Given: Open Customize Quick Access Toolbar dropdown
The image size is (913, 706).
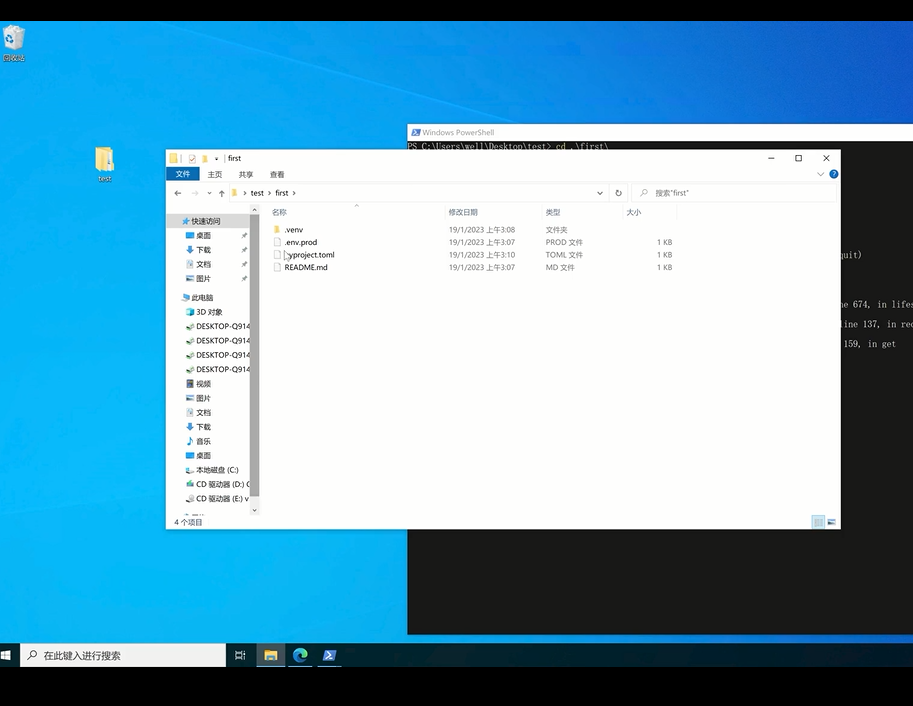Looking at the screenshot, I should tap(217, 158).
